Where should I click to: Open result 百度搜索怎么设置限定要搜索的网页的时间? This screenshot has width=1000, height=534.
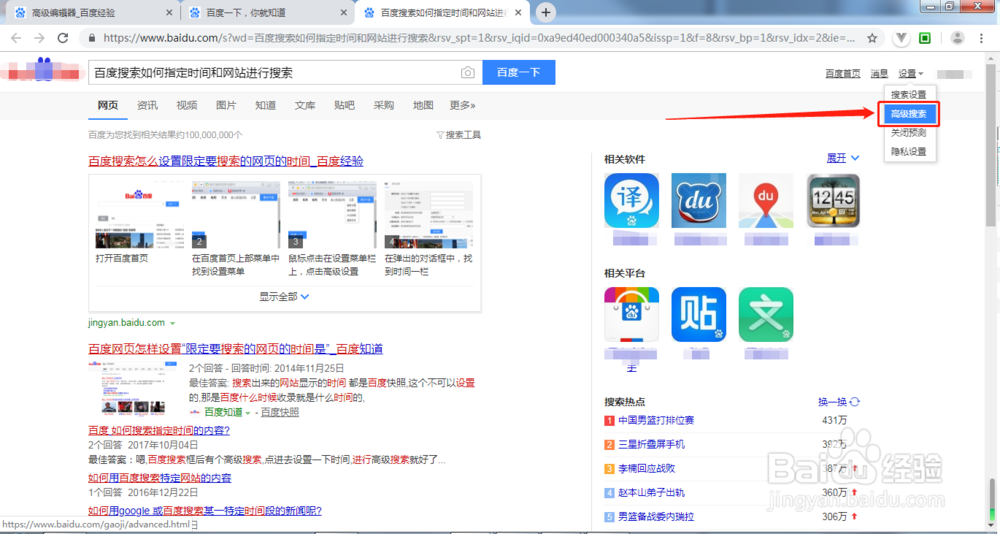[x=226, y=161]
